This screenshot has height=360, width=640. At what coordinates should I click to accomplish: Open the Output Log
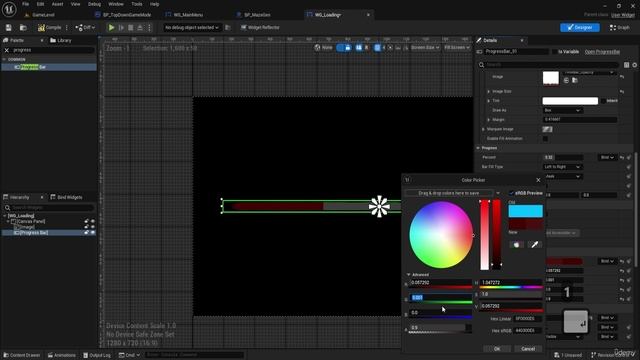point(97,355)
